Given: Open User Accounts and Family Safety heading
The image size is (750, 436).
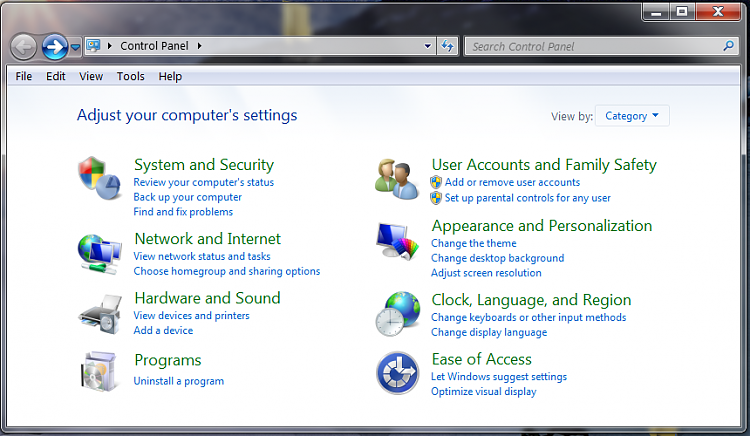Looking at the screenshot, I should (x=544, y=164).
